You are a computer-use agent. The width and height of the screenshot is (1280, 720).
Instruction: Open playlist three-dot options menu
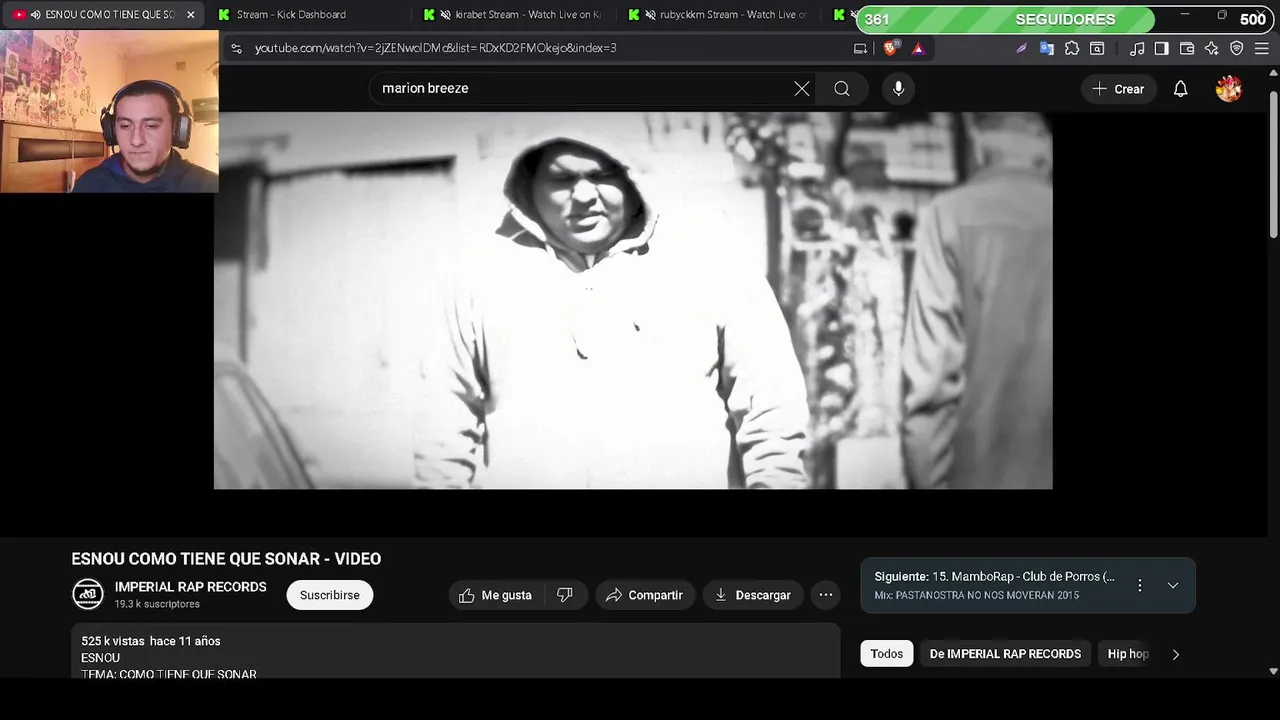coord(1139,585)
